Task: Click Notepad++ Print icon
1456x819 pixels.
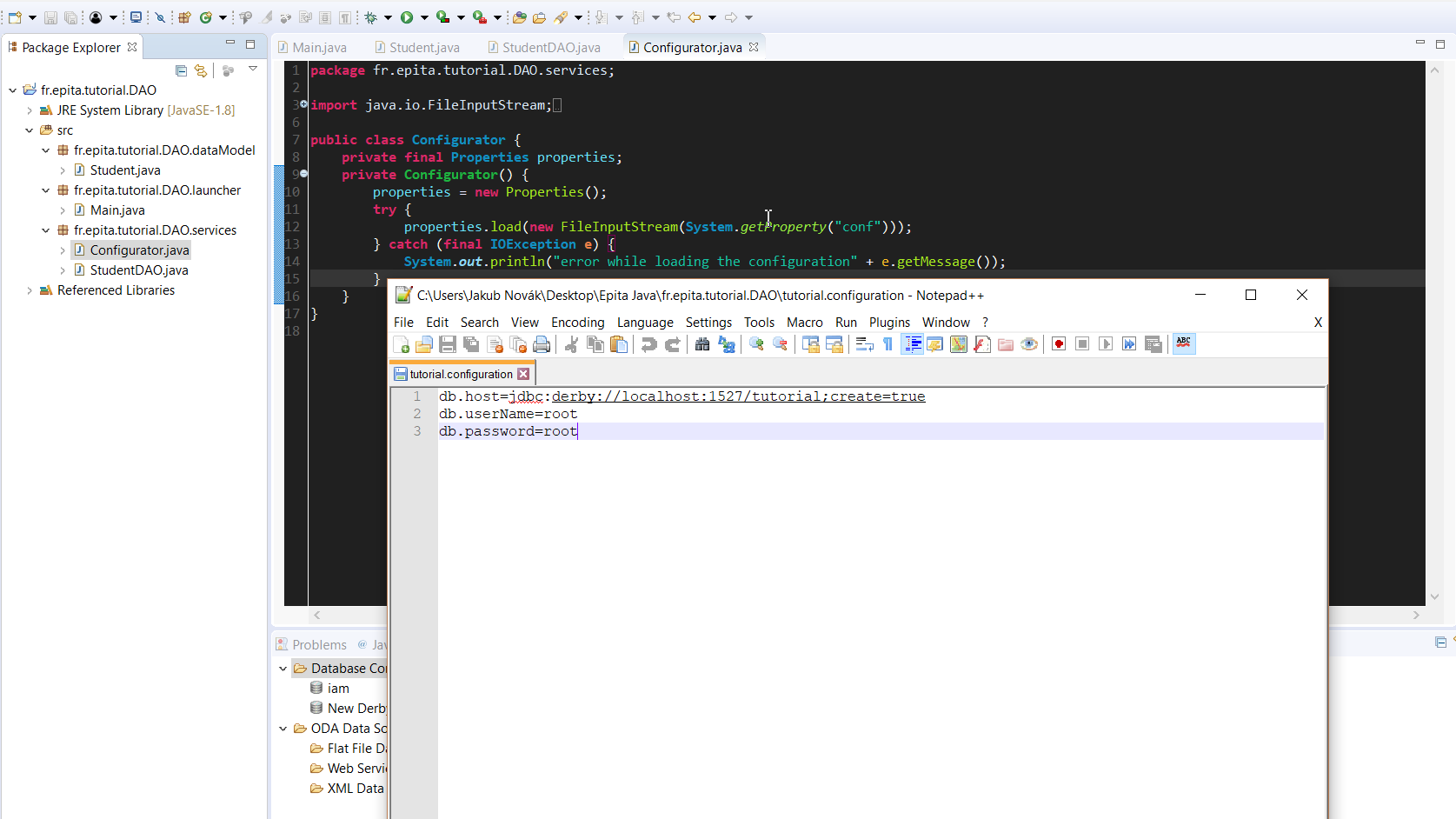Action: 542,344
